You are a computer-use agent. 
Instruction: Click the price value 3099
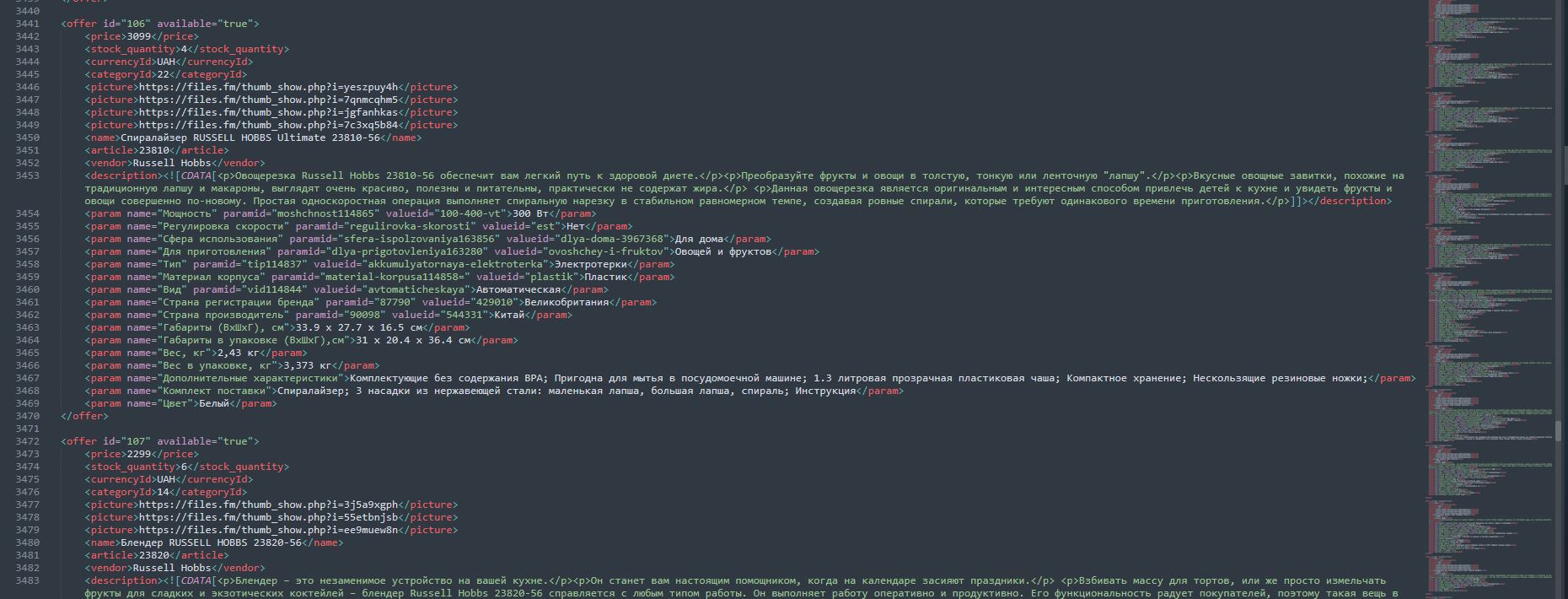(138, 36)
